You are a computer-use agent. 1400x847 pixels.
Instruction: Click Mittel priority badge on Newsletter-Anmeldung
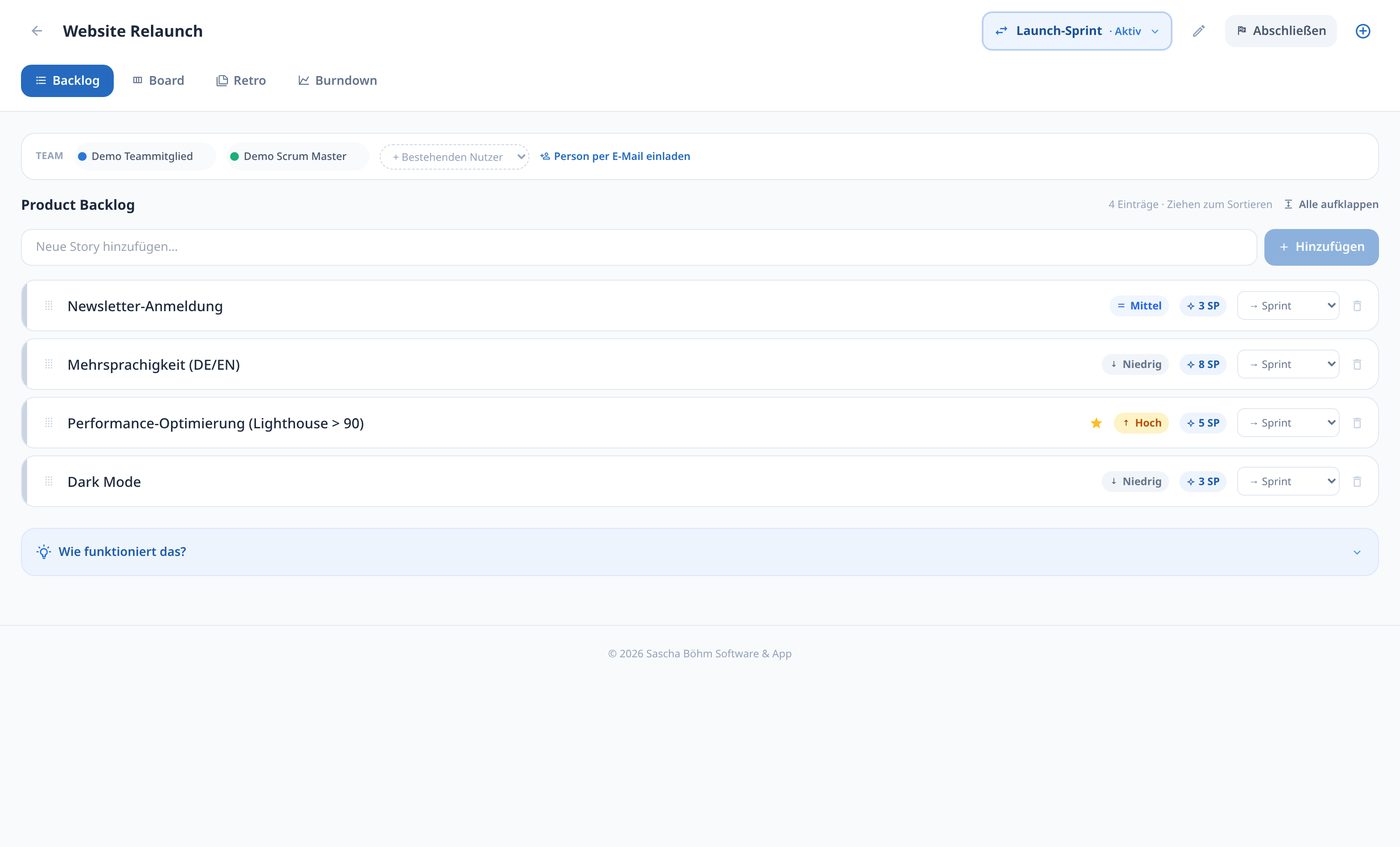click(1139, 306)
